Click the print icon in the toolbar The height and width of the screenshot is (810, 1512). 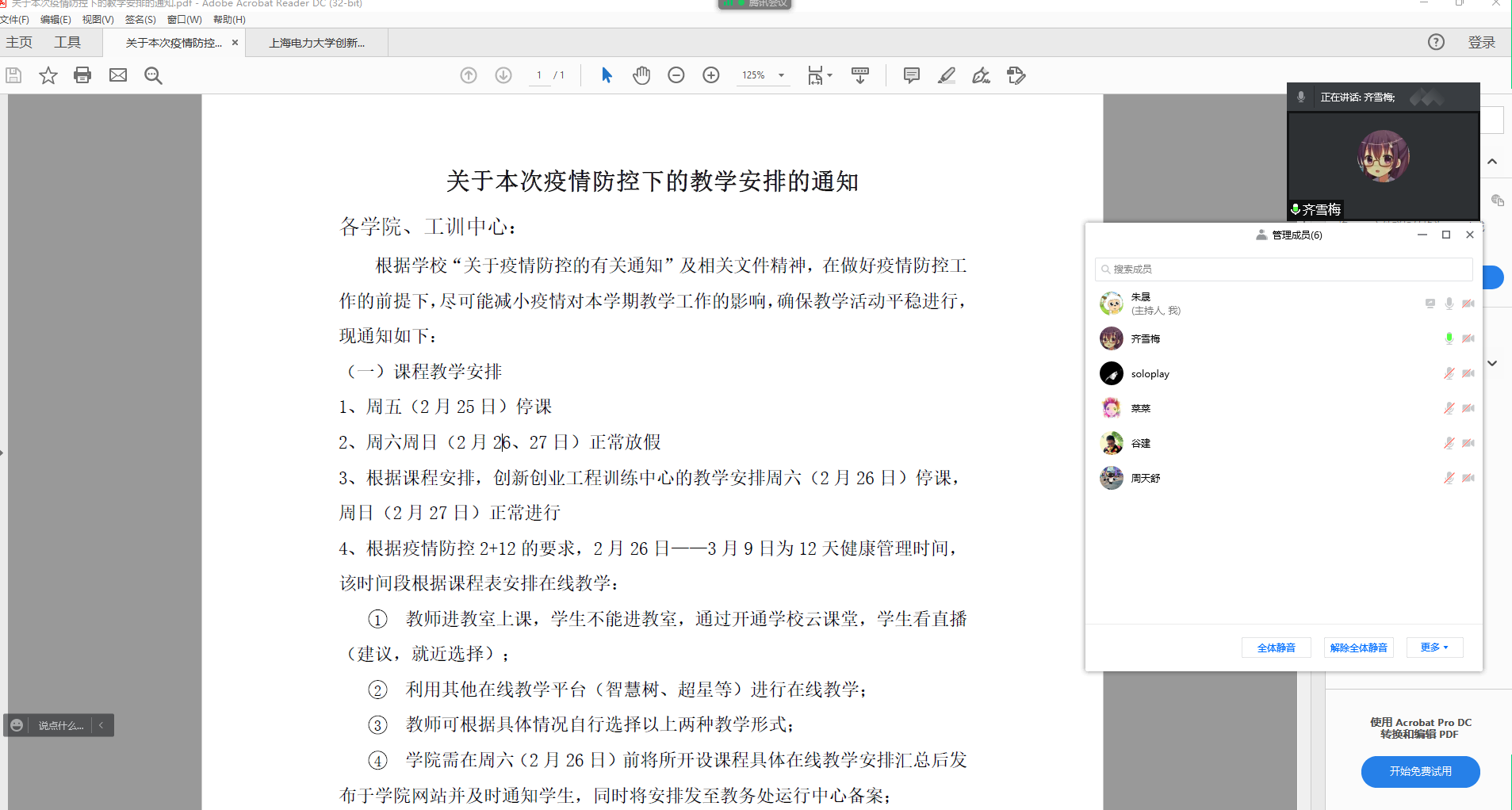click(82, 75)
